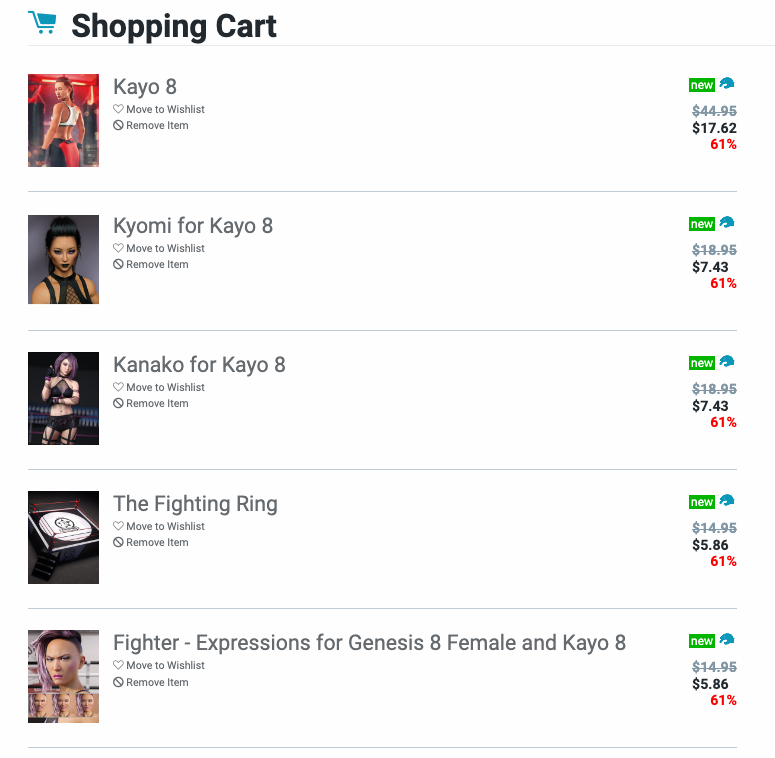Move Kanako for Kayo 8 to wishlist

tap(165, 388)
